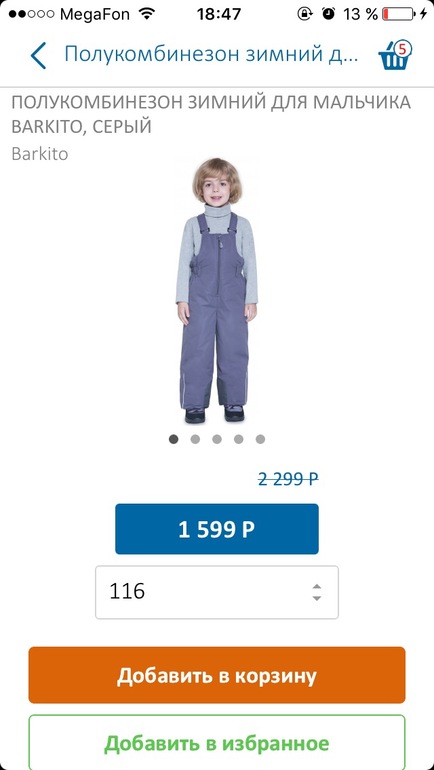Viewport: 434px width, 770px height.
Task: Tap the back chevron arrow
Action: tap(38, 55)
